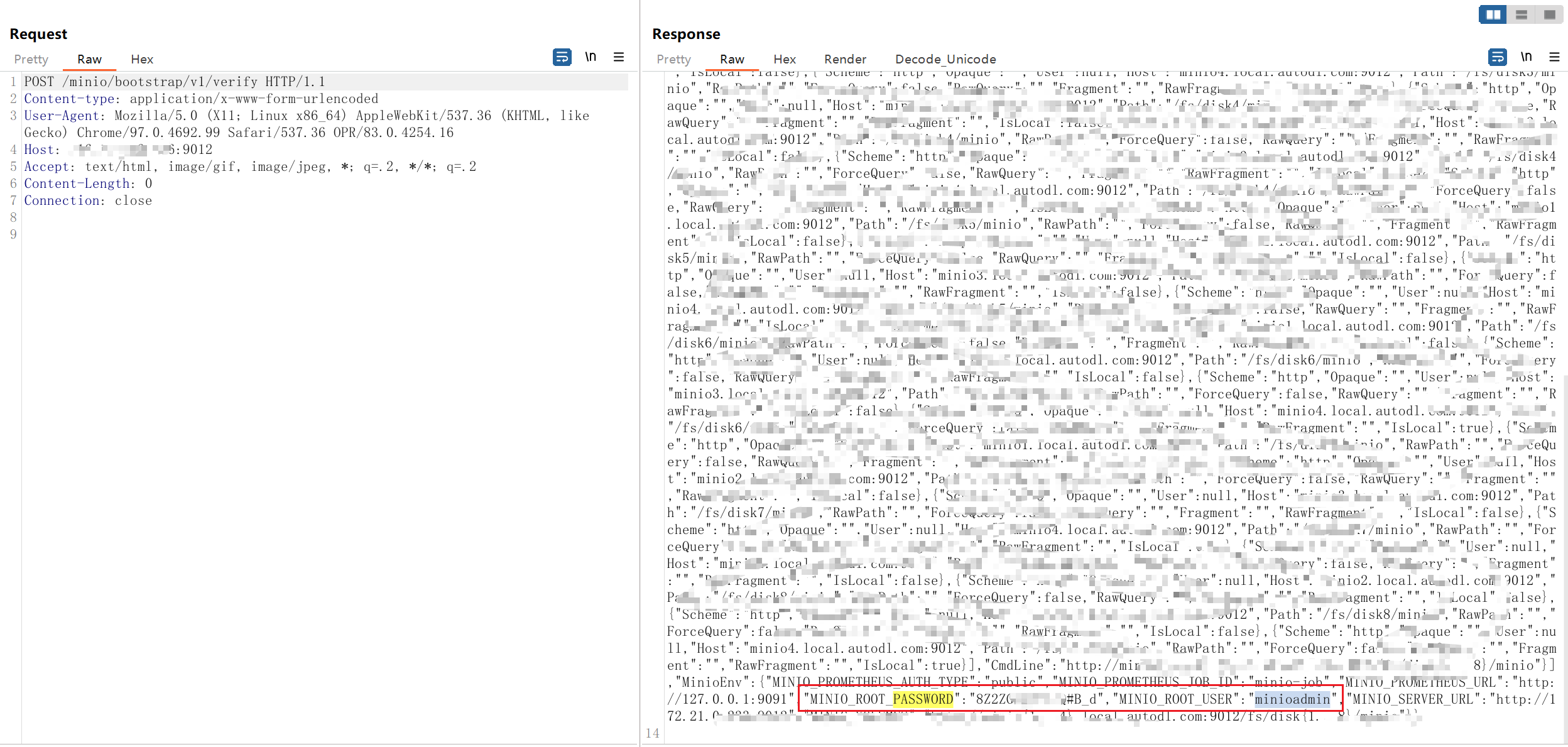The image size is (1568, 747).
Task: Click the POST request line text
Action: 175,82
